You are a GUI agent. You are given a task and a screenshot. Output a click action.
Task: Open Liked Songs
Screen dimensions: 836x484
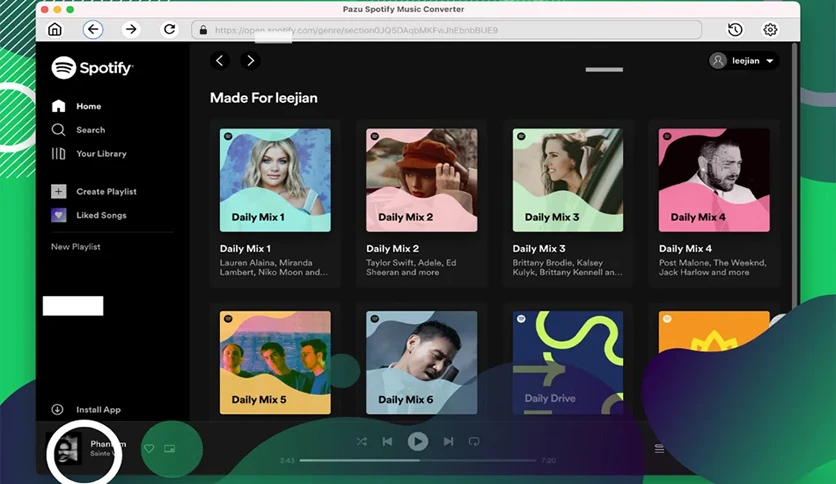pyautogui.click(x=89, y=215)
